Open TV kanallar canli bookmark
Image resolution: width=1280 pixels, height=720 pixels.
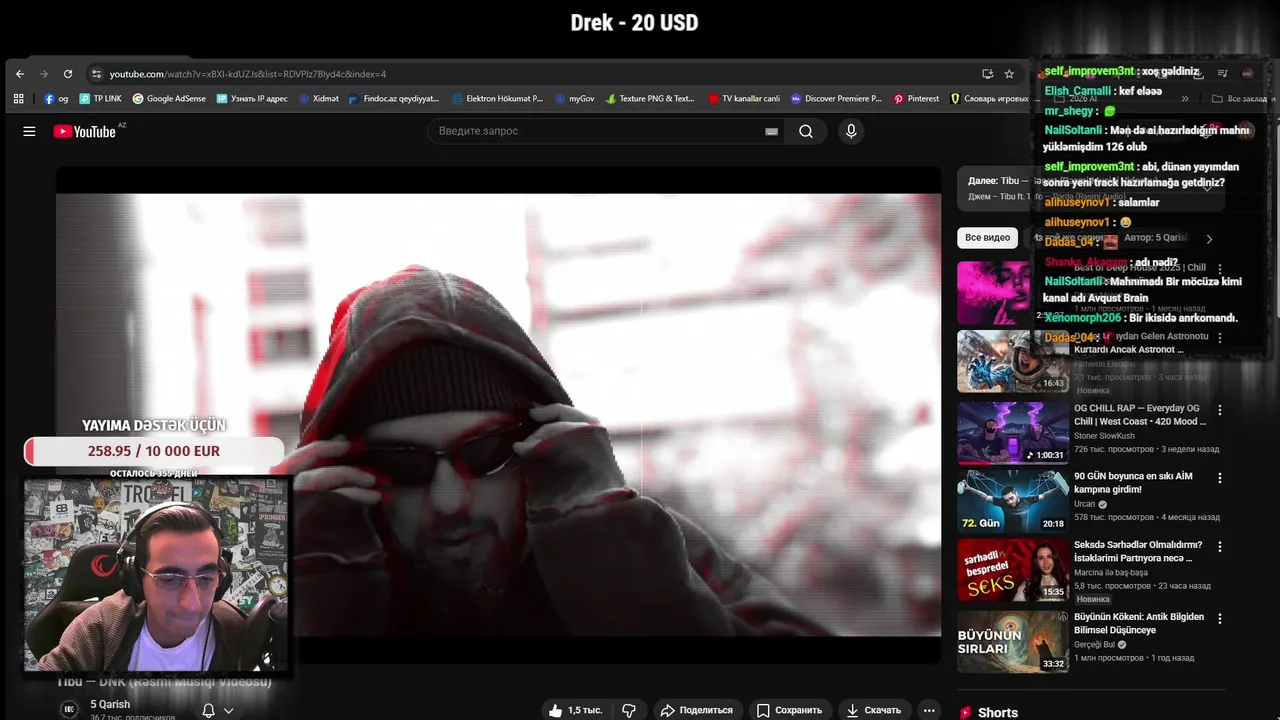(744, 99)
